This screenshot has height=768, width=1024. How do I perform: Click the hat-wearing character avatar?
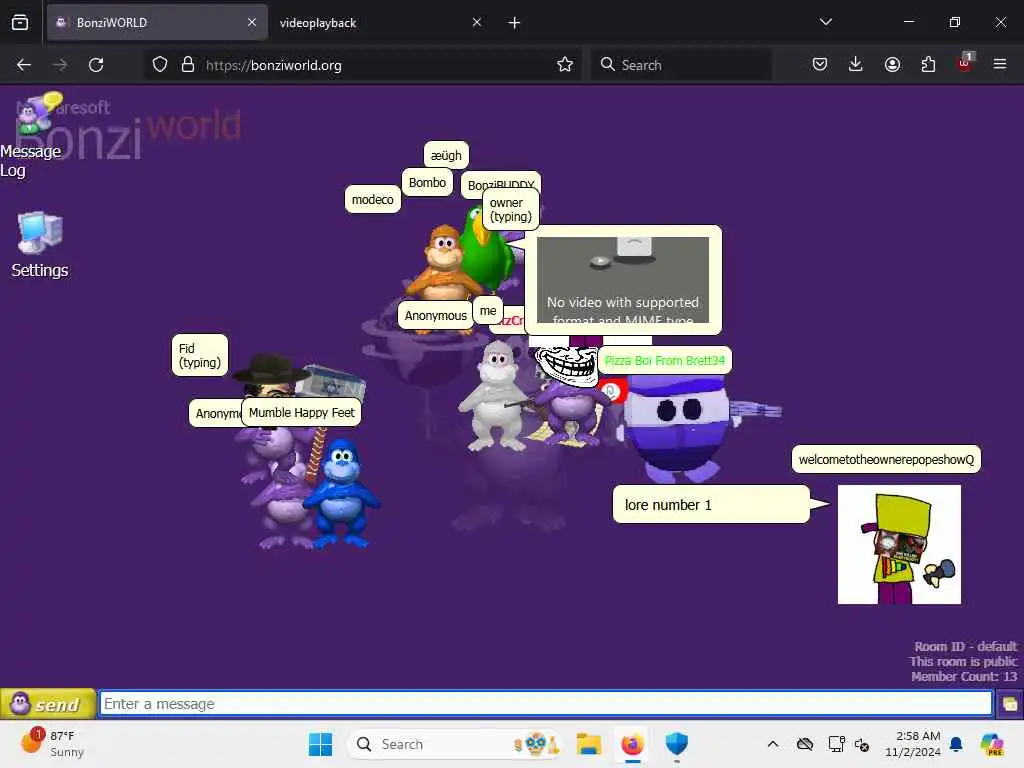point(271,376)
